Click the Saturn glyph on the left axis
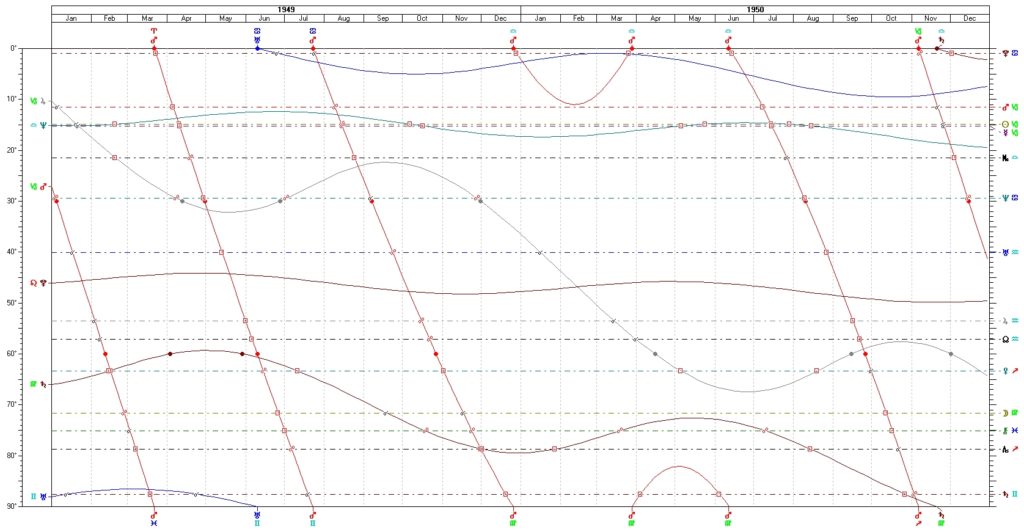This screenshot has height=532, width=1024. click(42, 384)
